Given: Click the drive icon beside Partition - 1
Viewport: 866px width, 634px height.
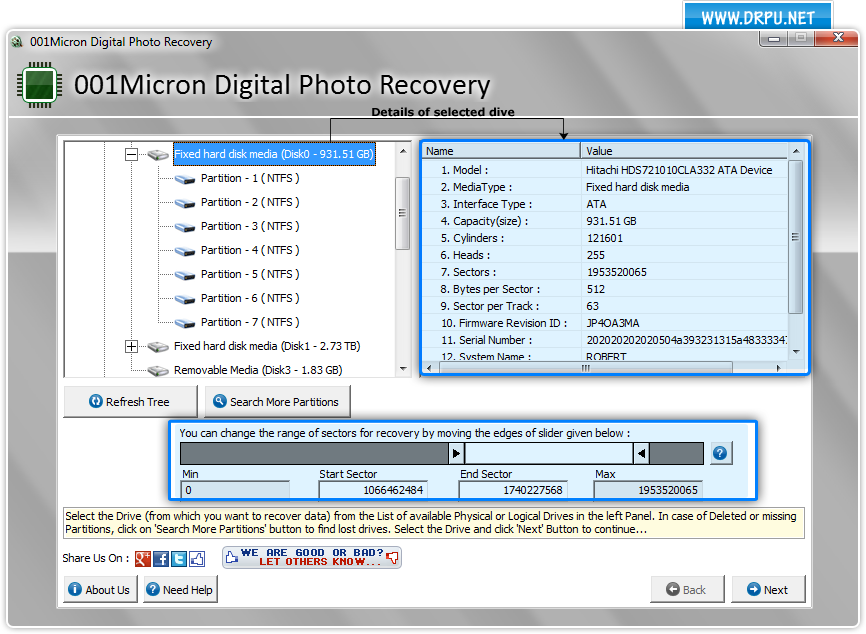Looking at the screenshot, I should pyautogui.click(x=184, y=179).
